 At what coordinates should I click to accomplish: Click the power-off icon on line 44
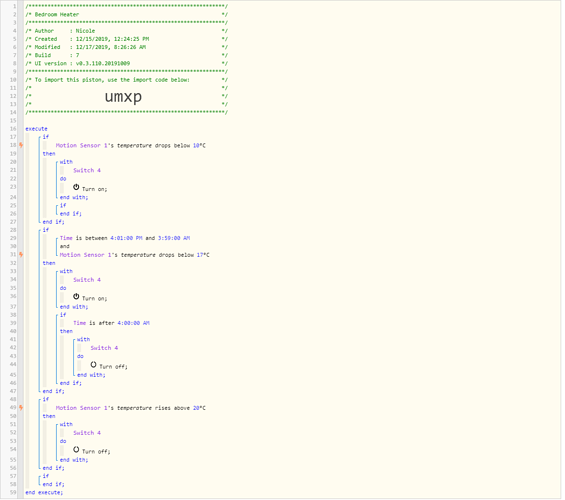click(x=93, y=365)
